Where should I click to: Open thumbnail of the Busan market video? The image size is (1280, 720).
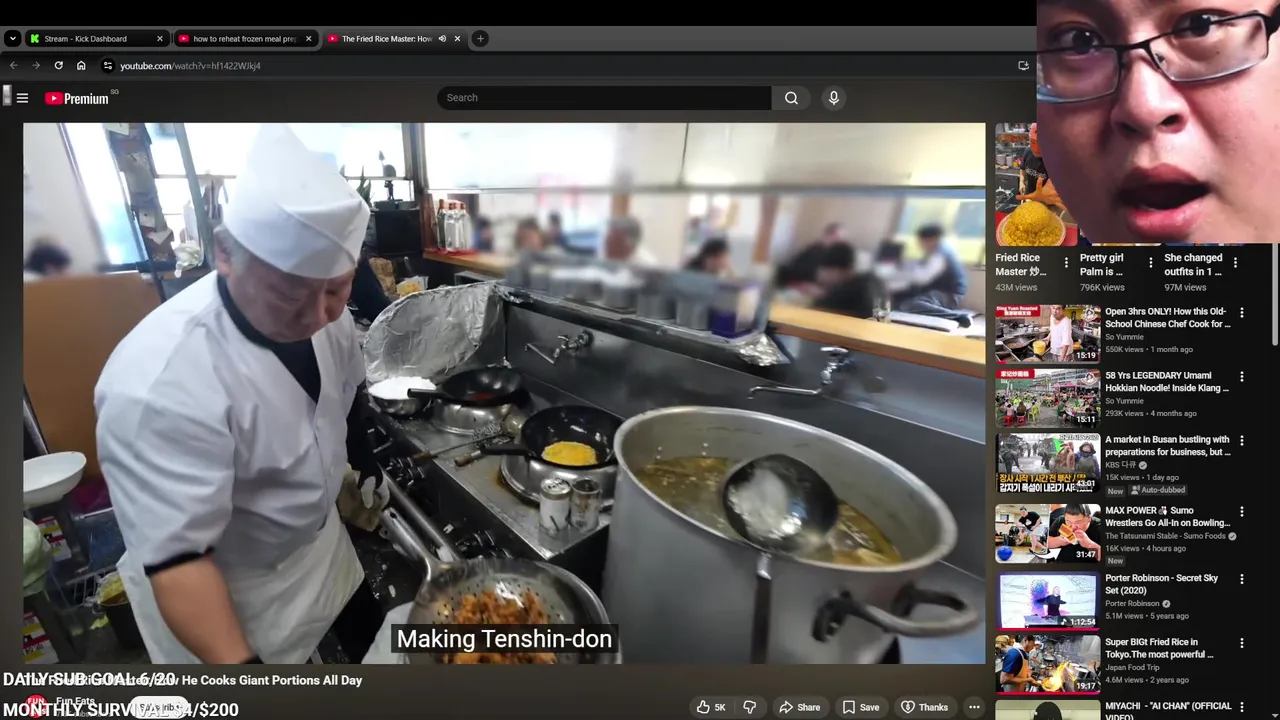pyautogui.click(x=1047, y=463)
